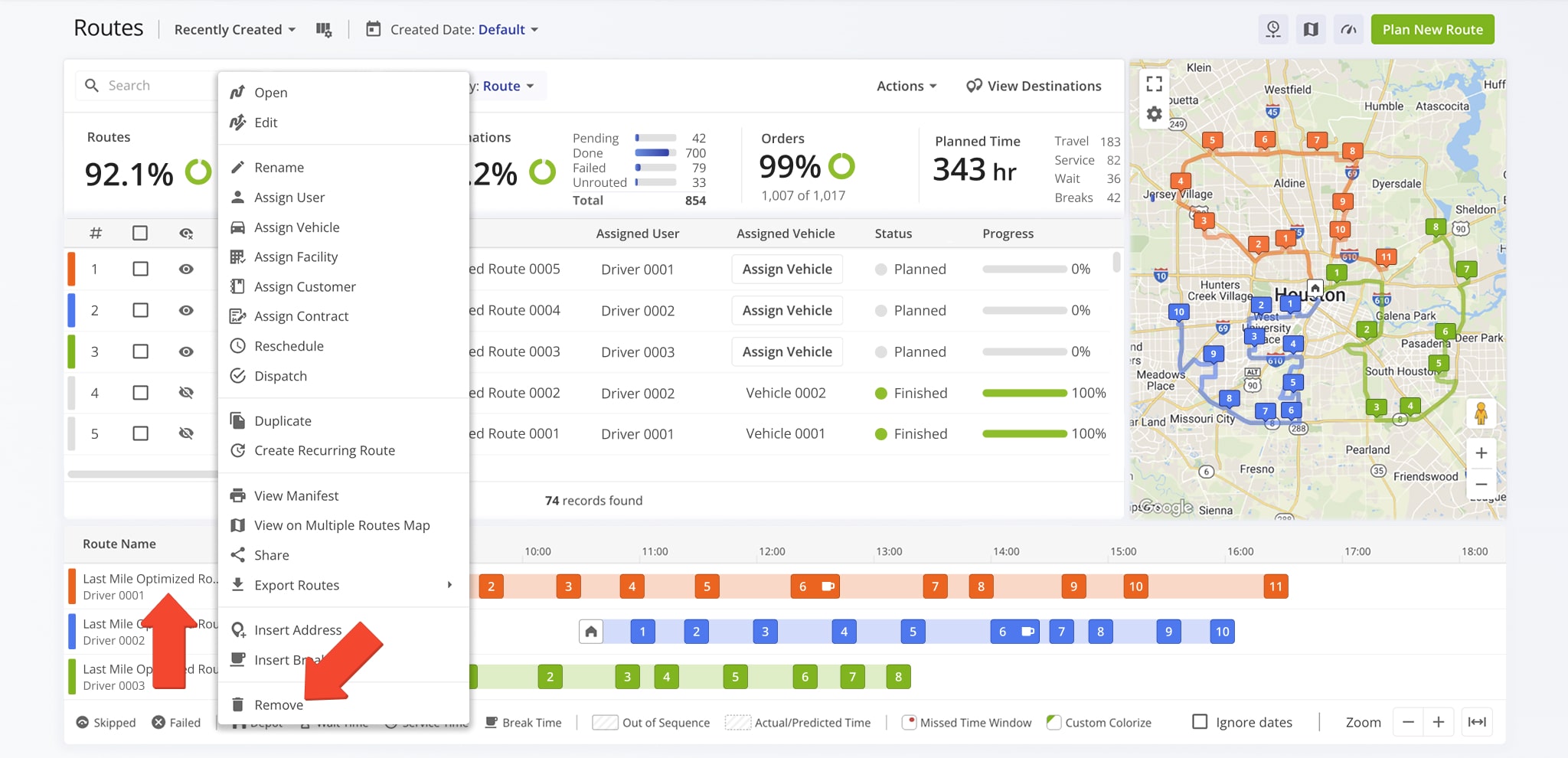Open the map settings gear
Image resolution: width=1568 pixels, height=758 pixels.
pyautogui.click(x=1154, y=113)
